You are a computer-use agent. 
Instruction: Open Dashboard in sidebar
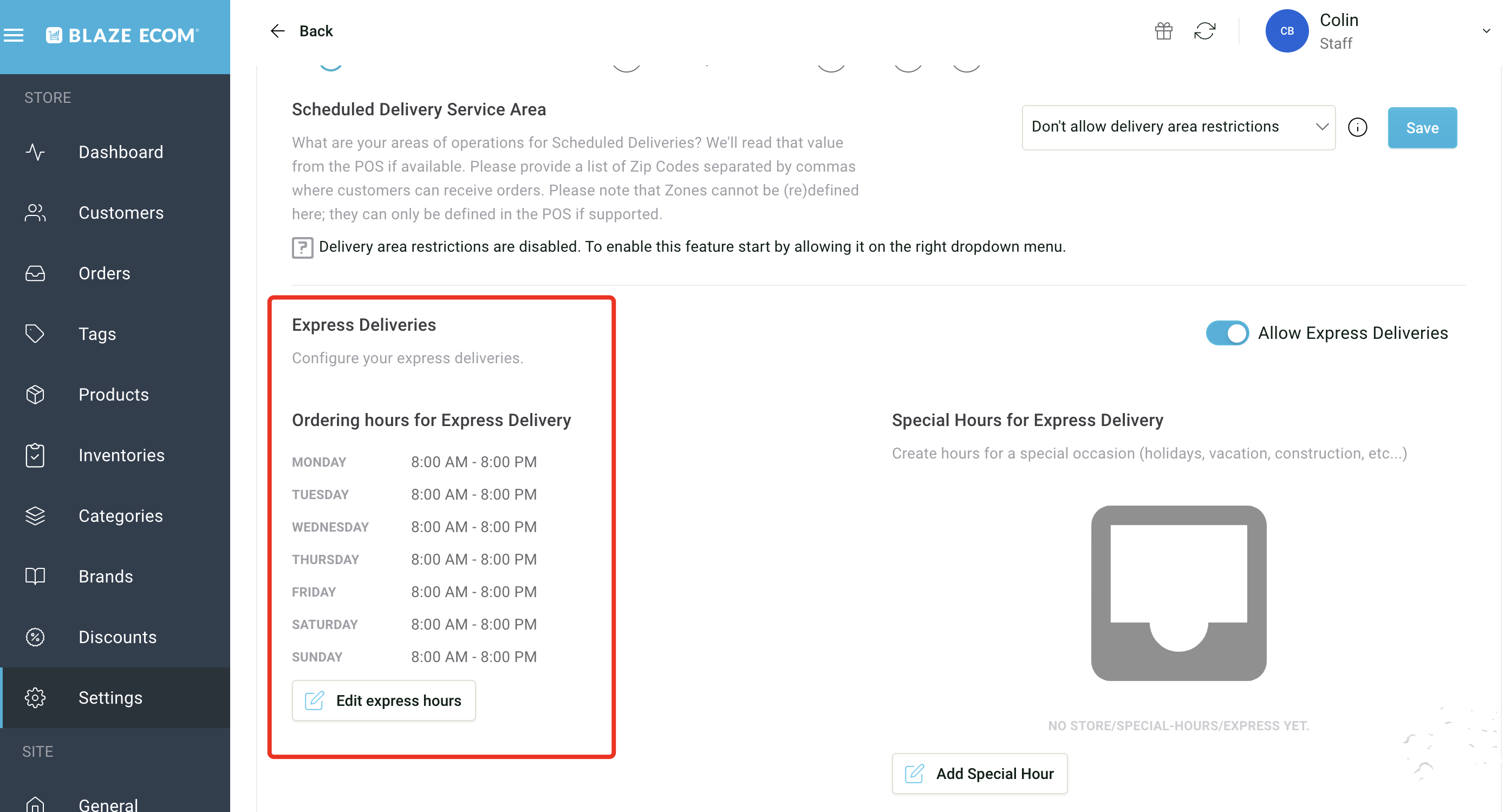point(116,153)
